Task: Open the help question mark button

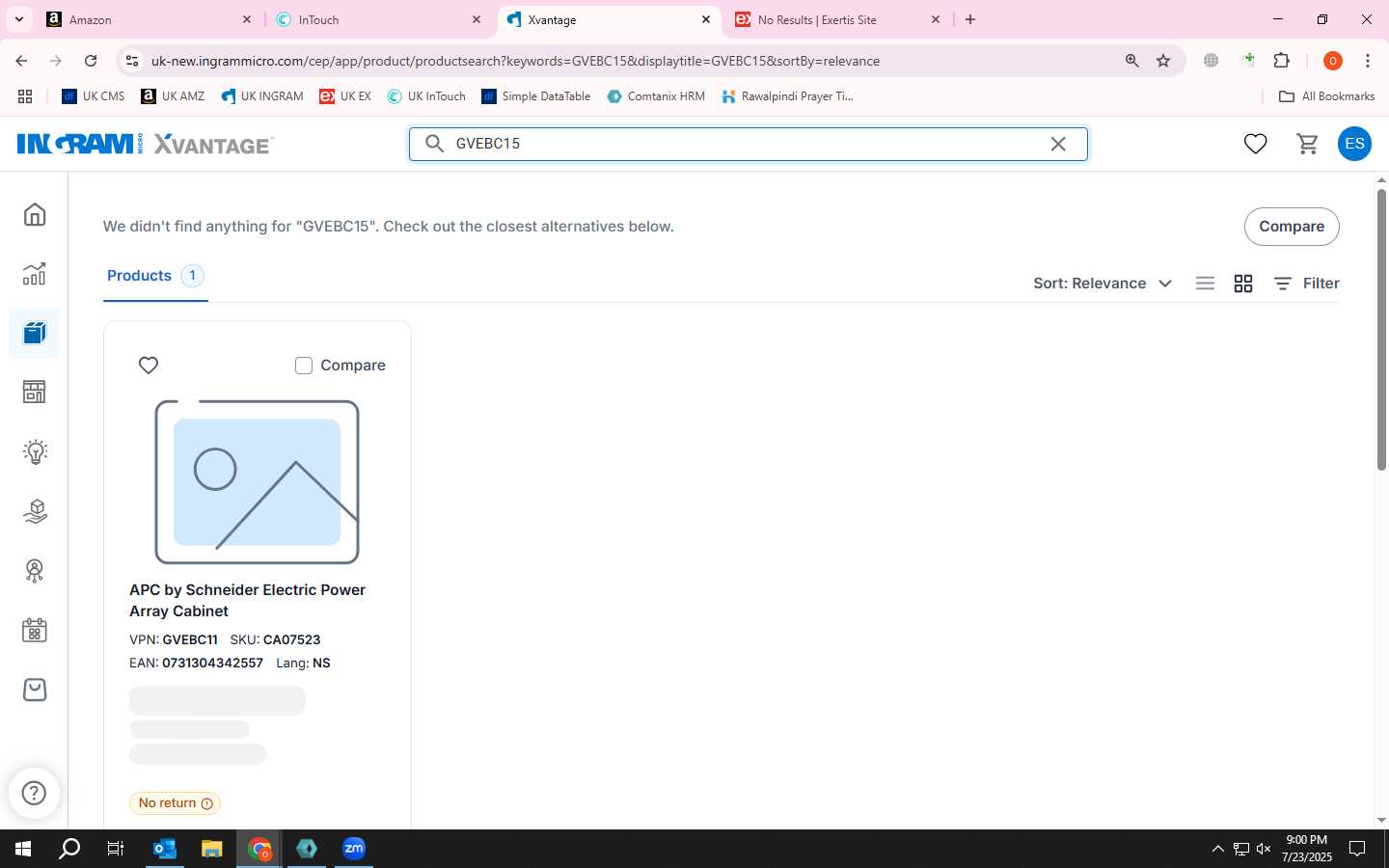Action: coord(35,793)
